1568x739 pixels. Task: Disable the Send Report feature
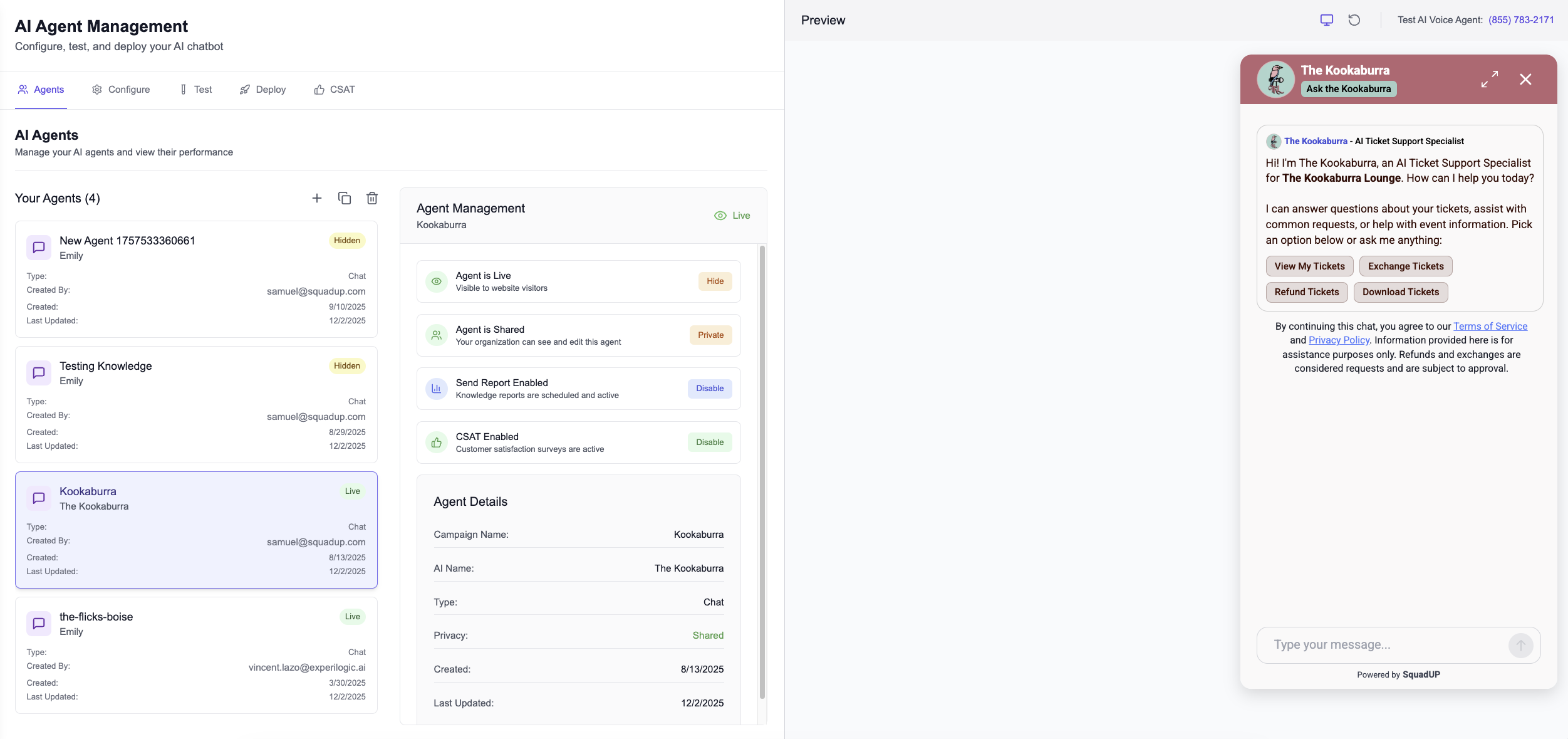(709, 389)
